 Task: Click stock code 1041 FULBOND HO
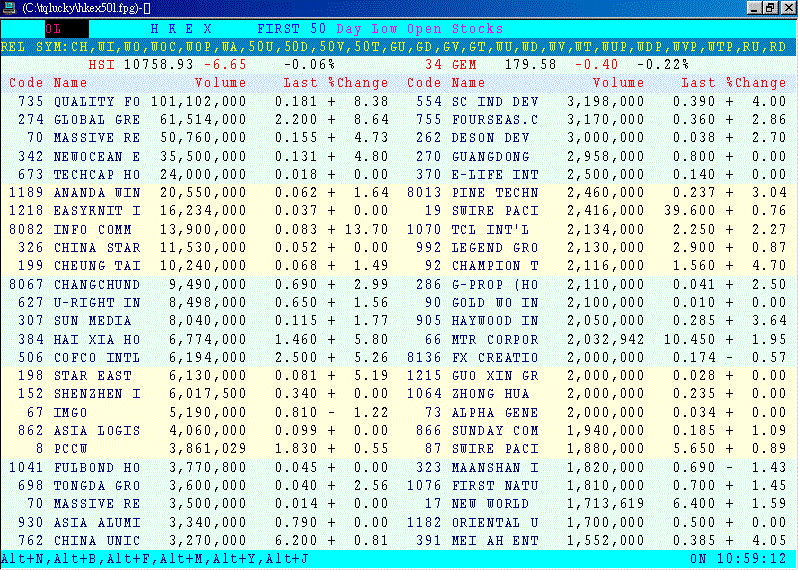coord(26,468)
